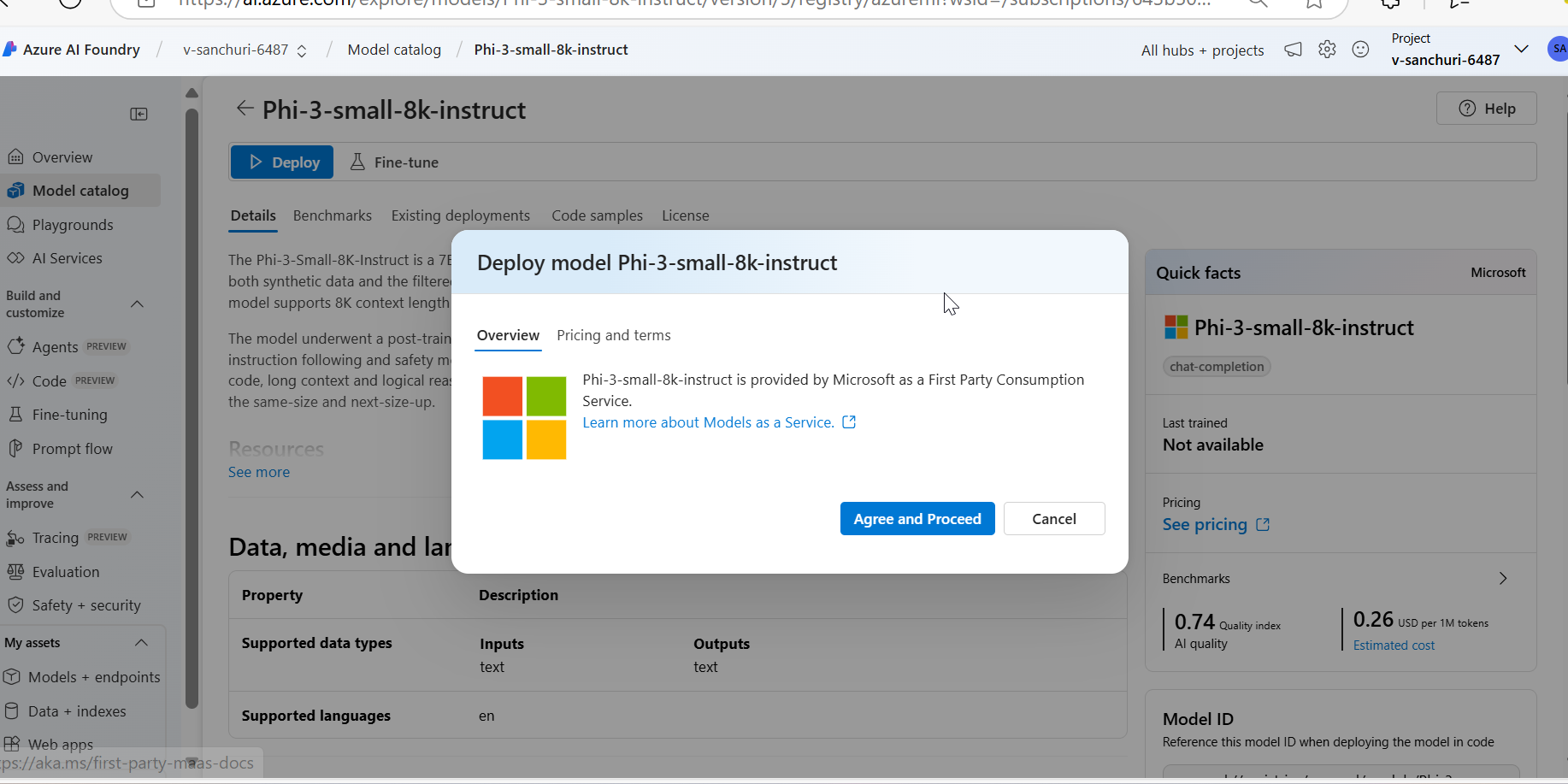
Task: Collapse the Assess and improve section
Action: [x=137, y=494]
